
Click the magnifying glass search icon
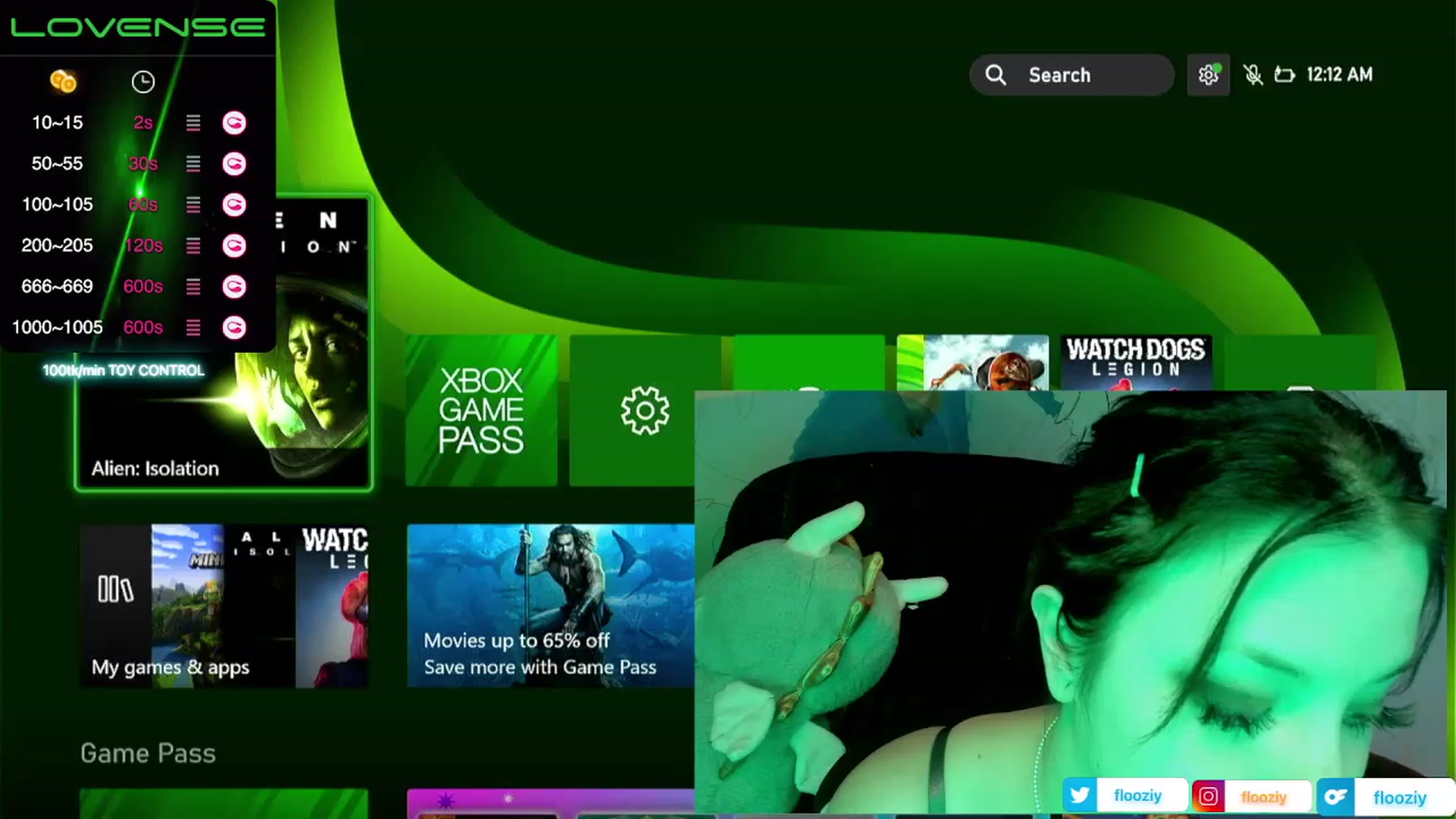[x=996, y=74]
